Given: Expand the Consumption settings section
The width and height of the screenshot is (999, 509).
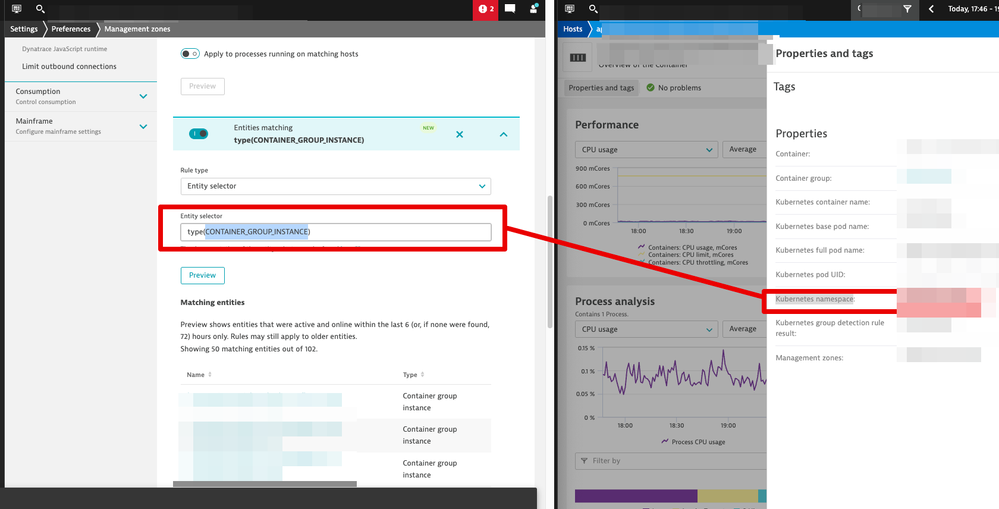Looking at the screenshot, I should point(143,96).
